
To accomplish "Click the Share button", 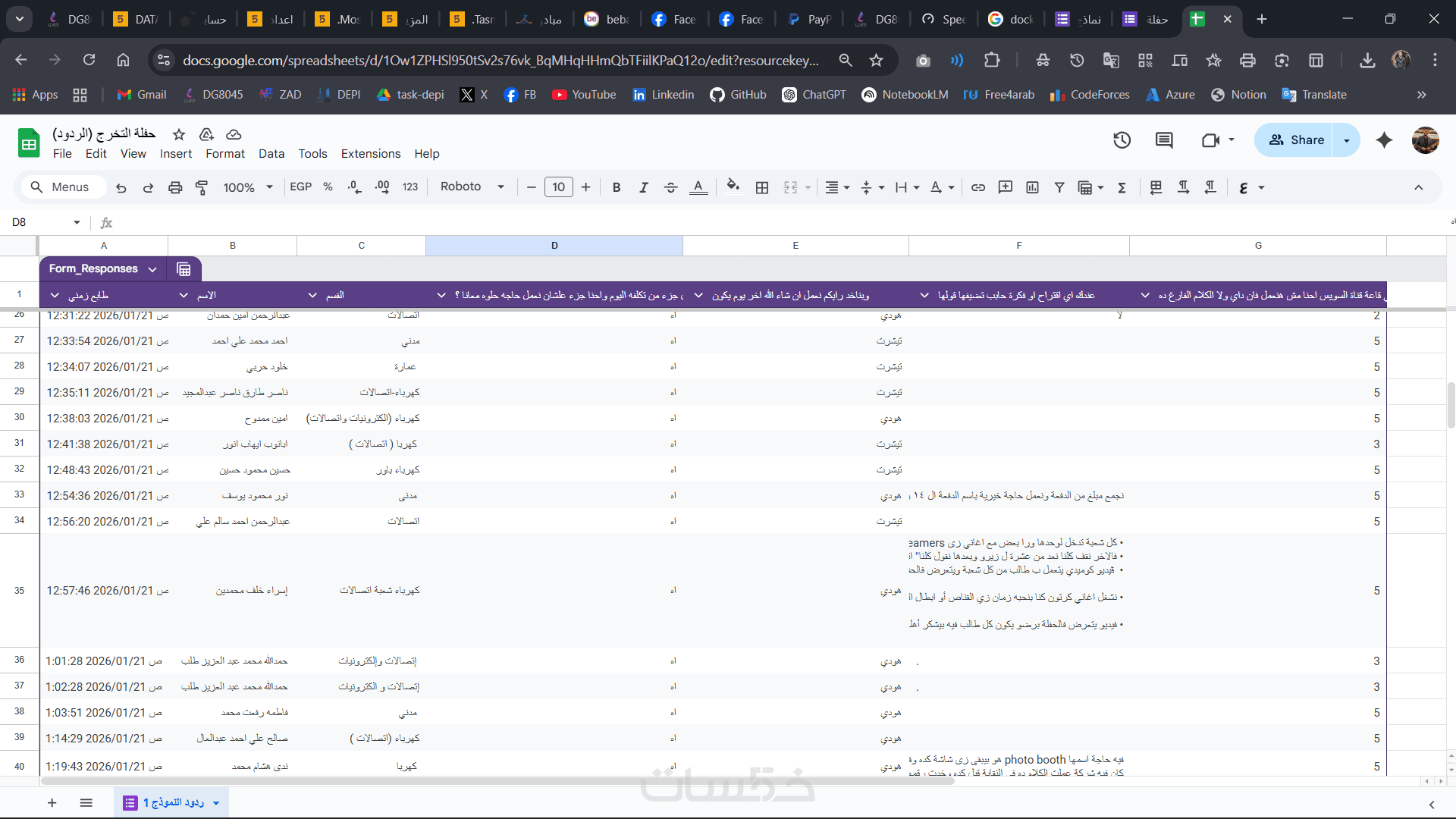I will coord(1295,140).
